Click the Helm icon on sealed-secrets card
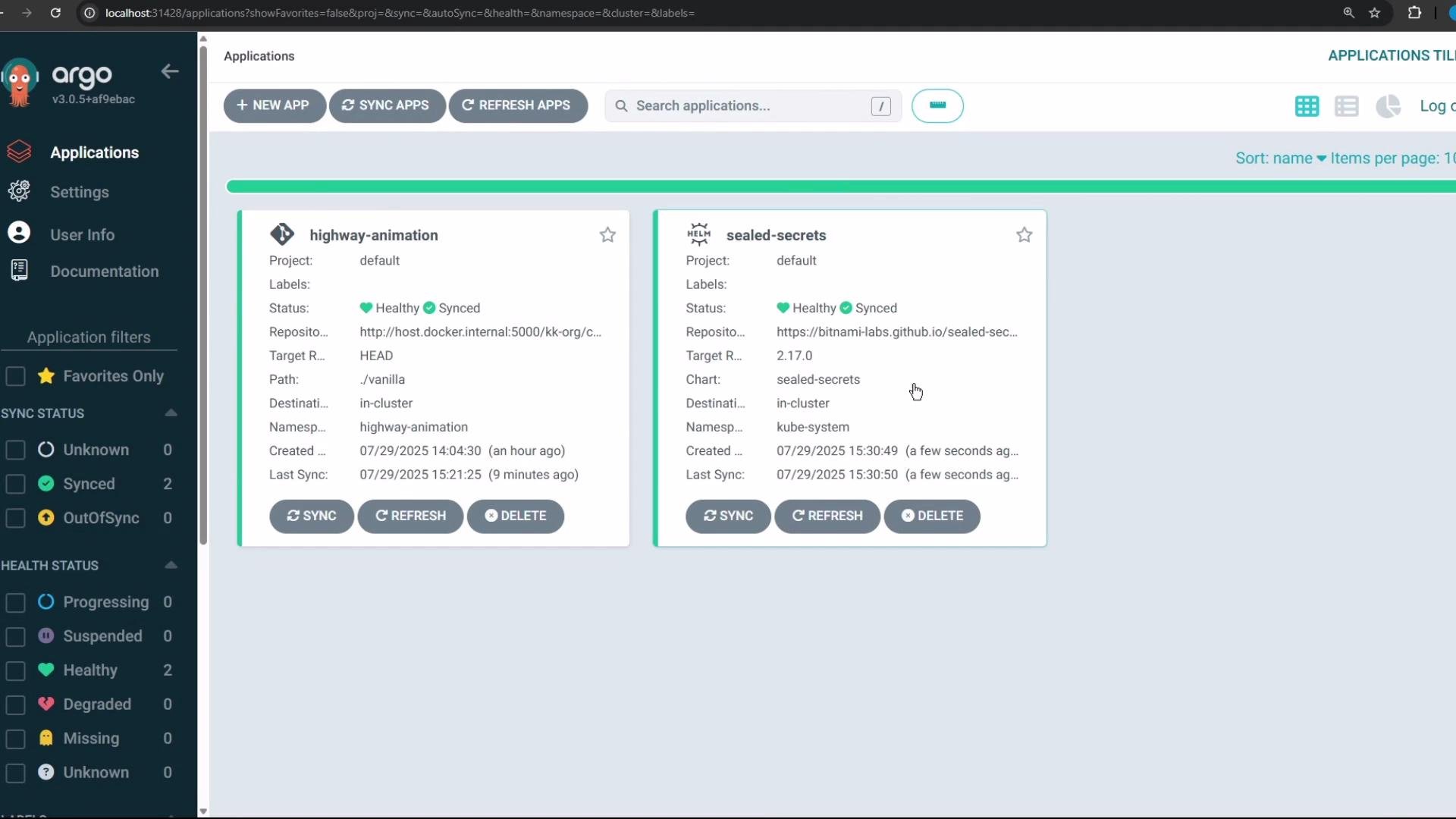Screen dimensions: 1456x819 click(698, 234)
